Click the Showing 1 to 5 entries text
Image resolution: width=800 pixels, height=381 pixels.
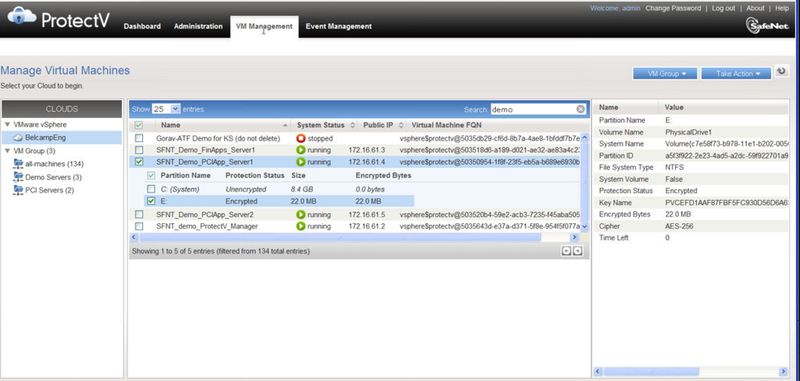[x=220, y=251]
